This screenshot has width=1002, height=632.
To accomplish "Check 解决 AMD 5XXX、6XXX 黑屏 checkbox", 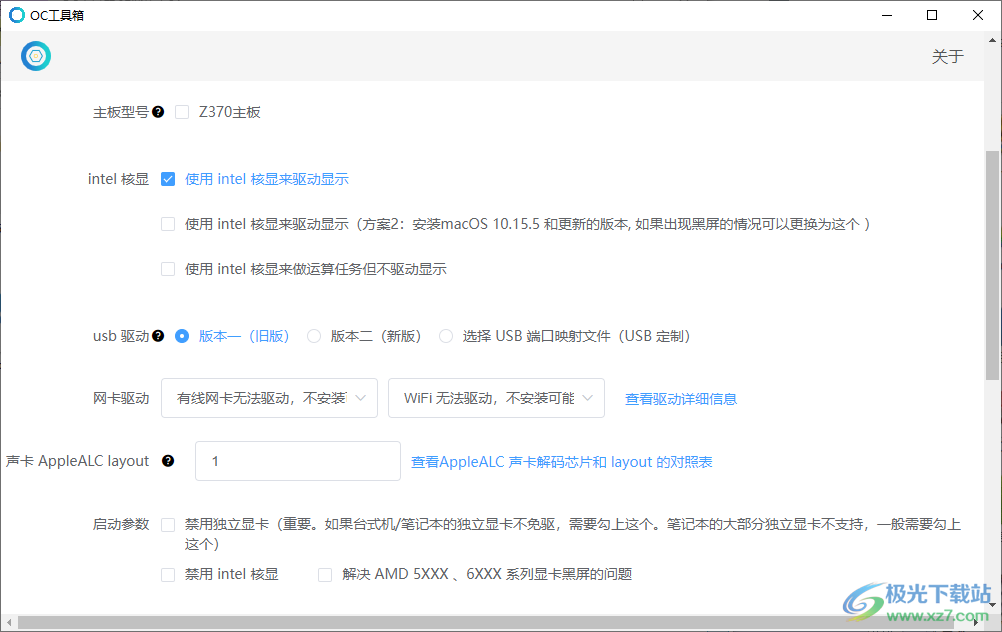I will 325,574.
